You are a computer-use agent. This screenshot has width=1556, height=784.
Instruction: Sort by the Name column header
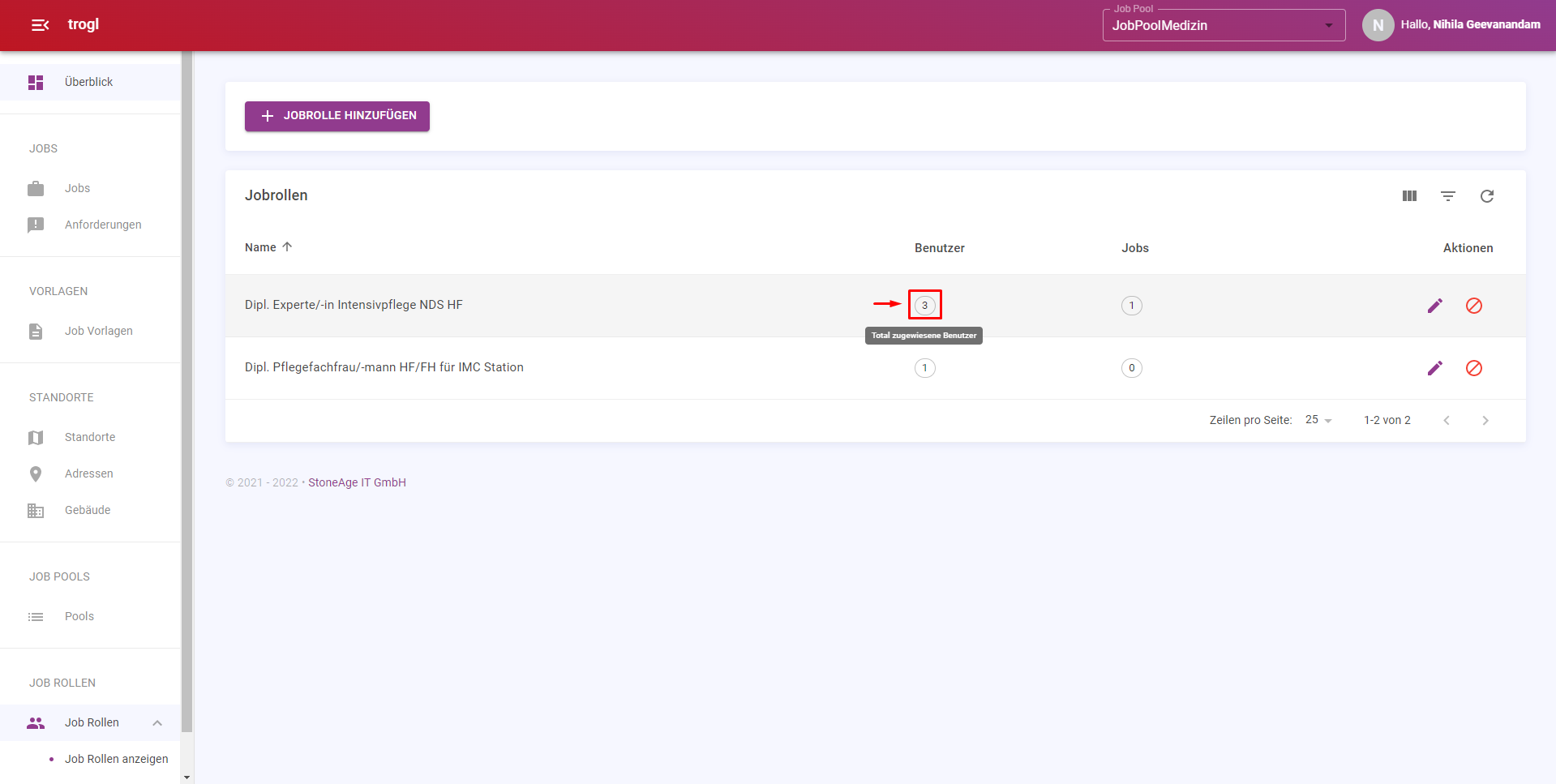[x=268, y=247]
